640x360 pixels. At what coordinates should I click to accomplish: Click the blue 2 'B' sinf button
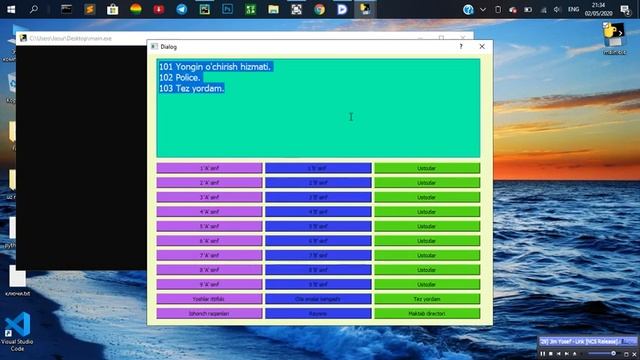coord(318,183)
